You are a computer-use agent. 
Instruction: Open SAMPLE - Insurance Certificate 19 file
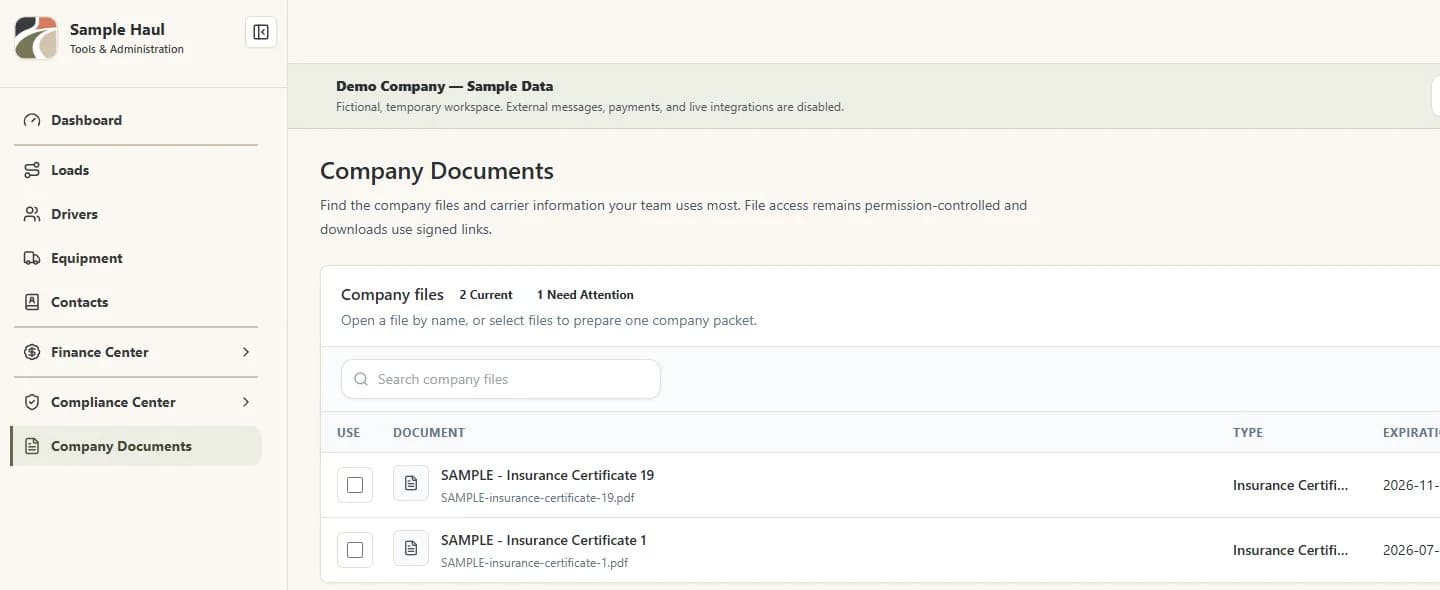547,475
